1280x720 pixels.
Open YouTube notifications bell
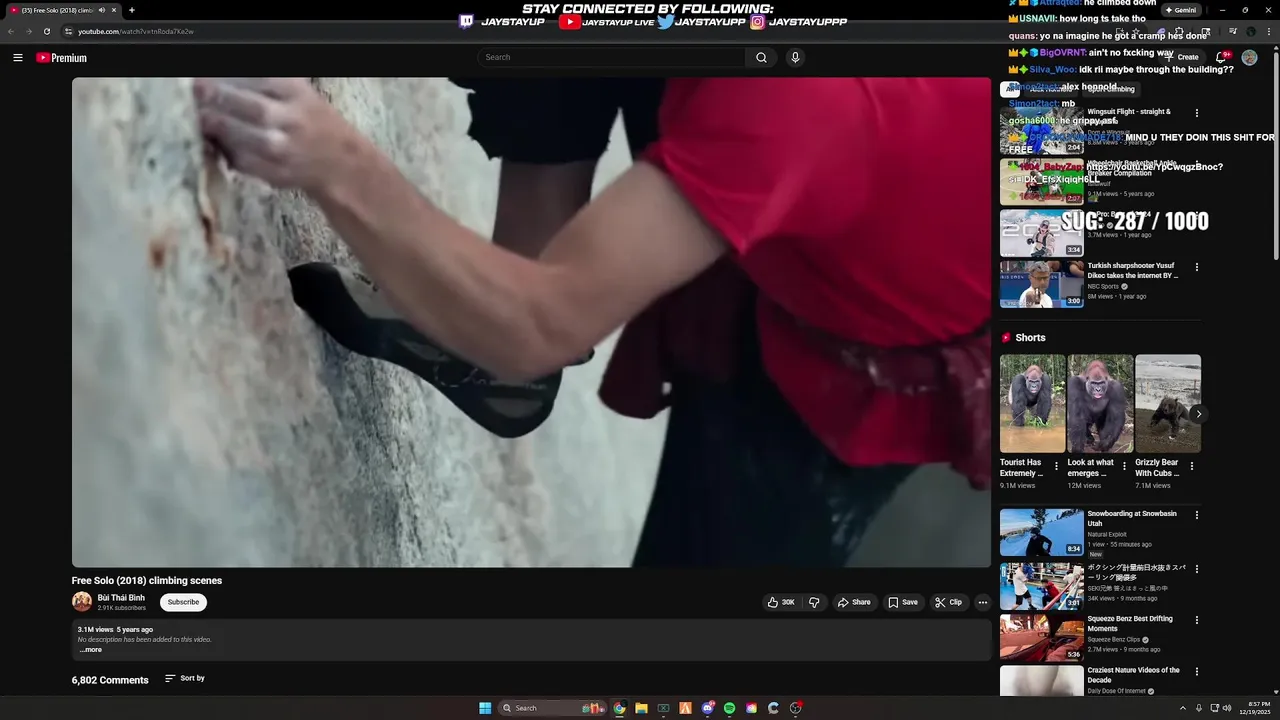[x=1221, y=58]
